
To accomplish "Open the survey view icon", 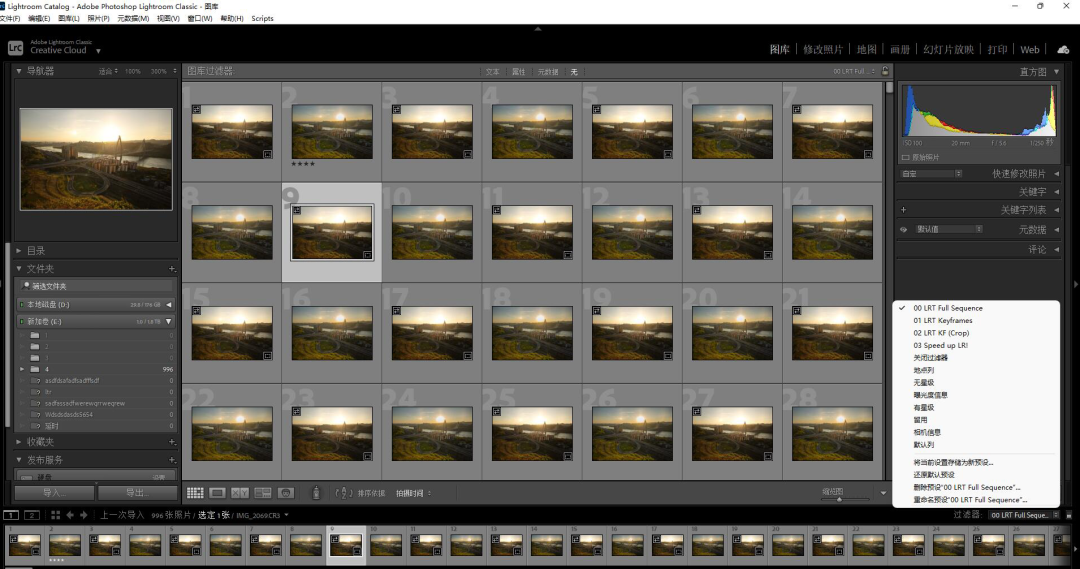I will [262, 493].
